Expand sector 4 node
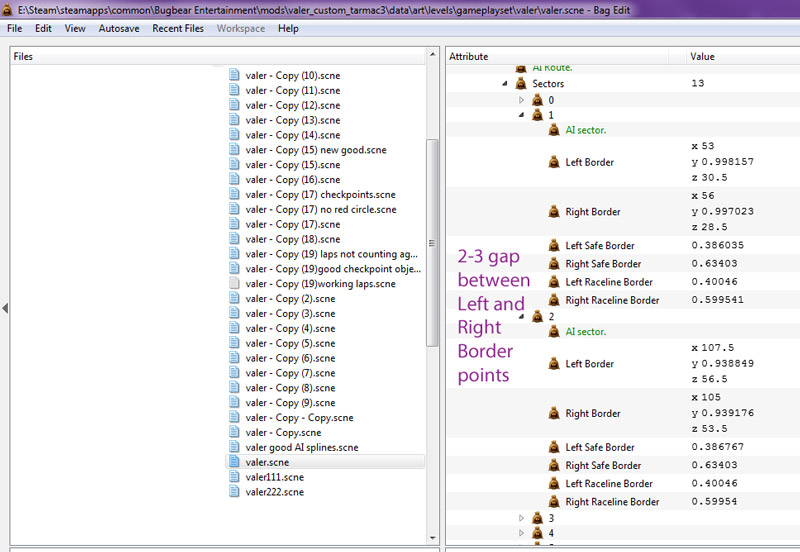The width and height of the screenshot is (800, 552). [x=521, y=533]
